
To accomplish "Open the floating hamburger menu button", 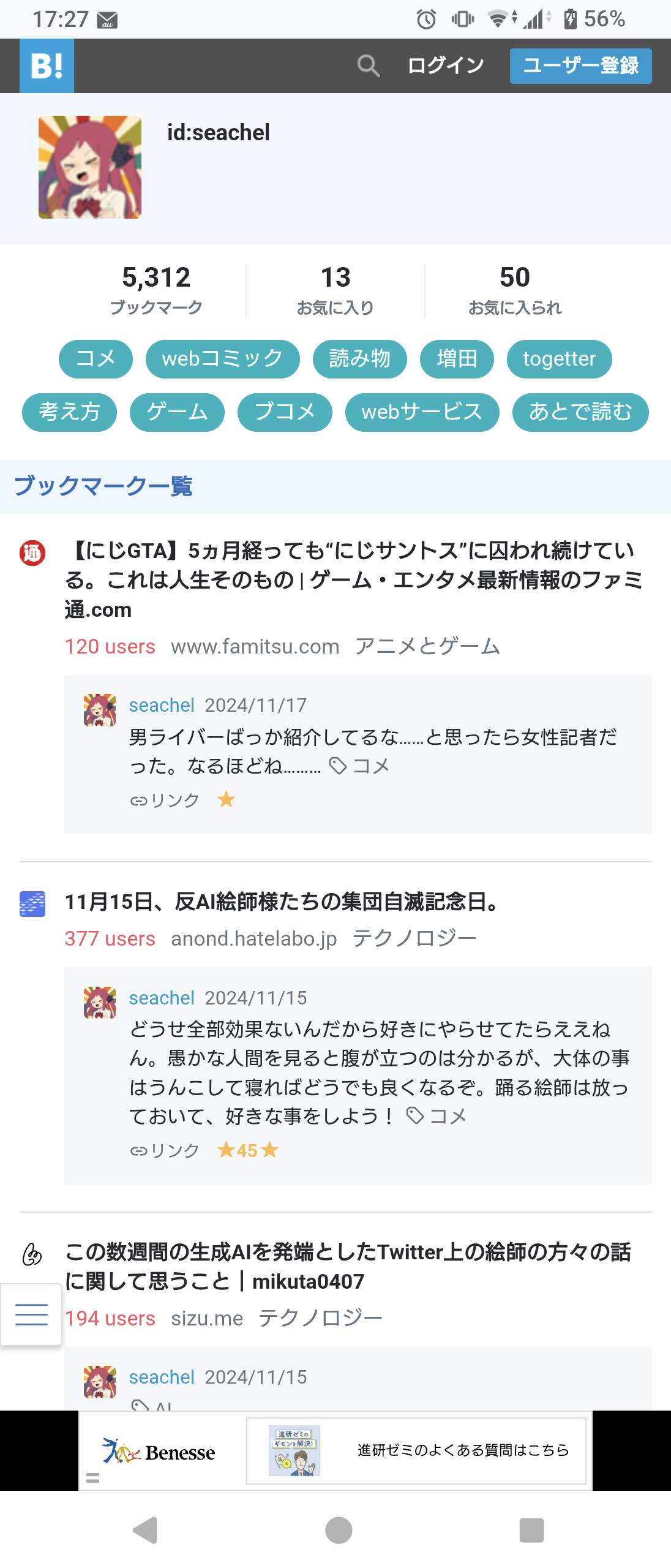I will tap(31, 1314).
